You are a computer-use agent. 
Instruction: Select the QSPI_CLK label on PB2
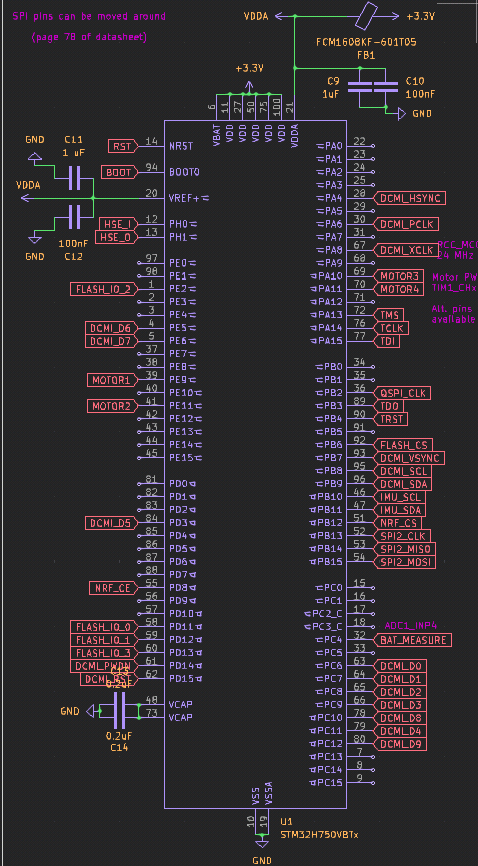point(402,393)
